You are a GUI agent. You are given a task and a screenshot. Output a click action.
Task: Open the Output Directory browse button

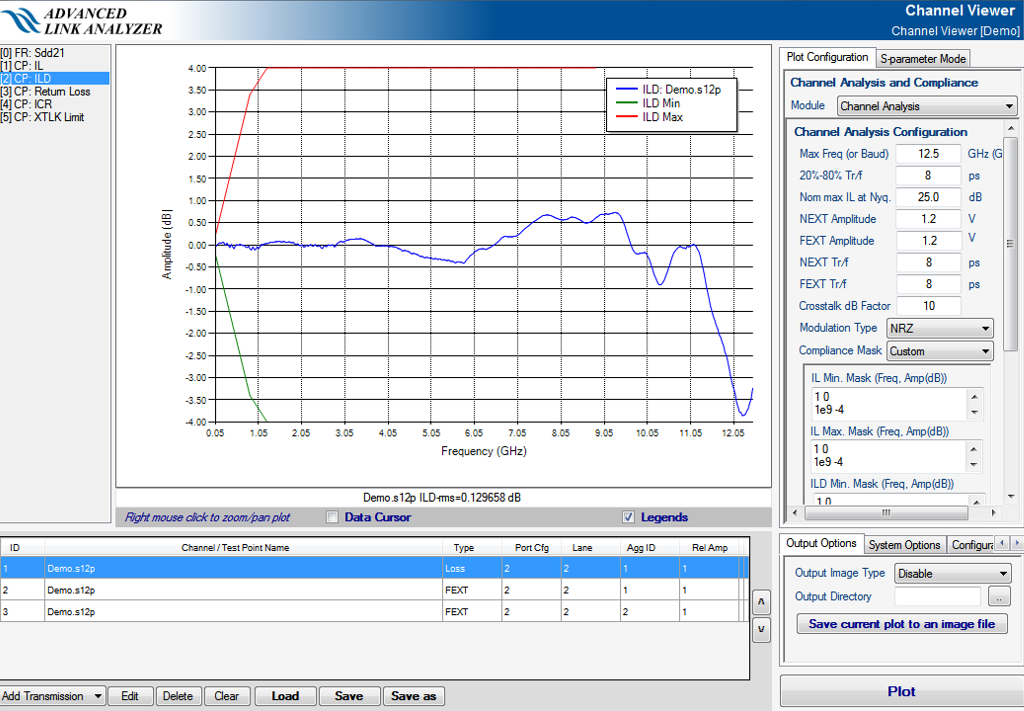998,597
